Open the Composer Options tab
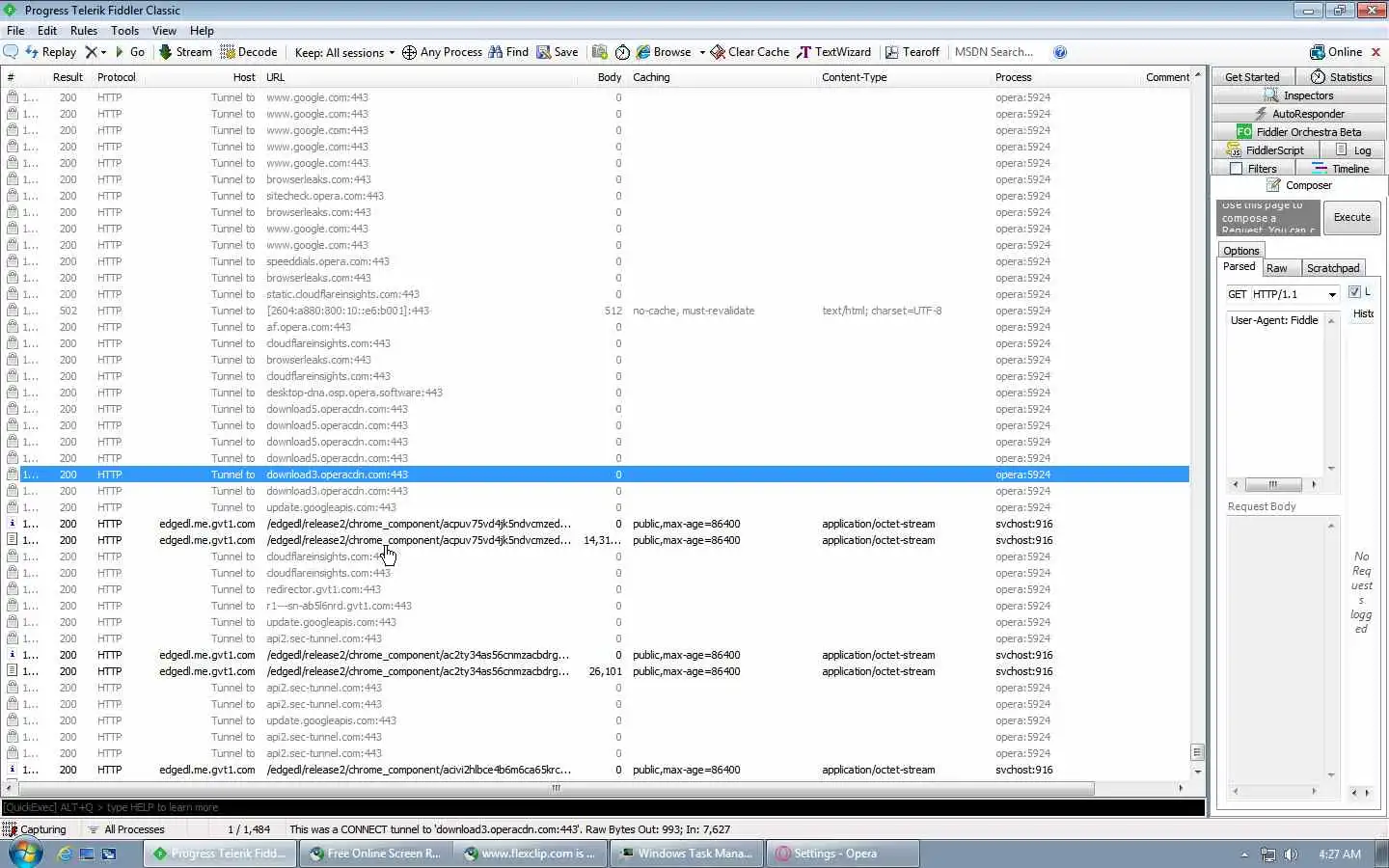The height and width of the screenshot is (868, 1389). pyautogui.click(x=1240, y=251)
